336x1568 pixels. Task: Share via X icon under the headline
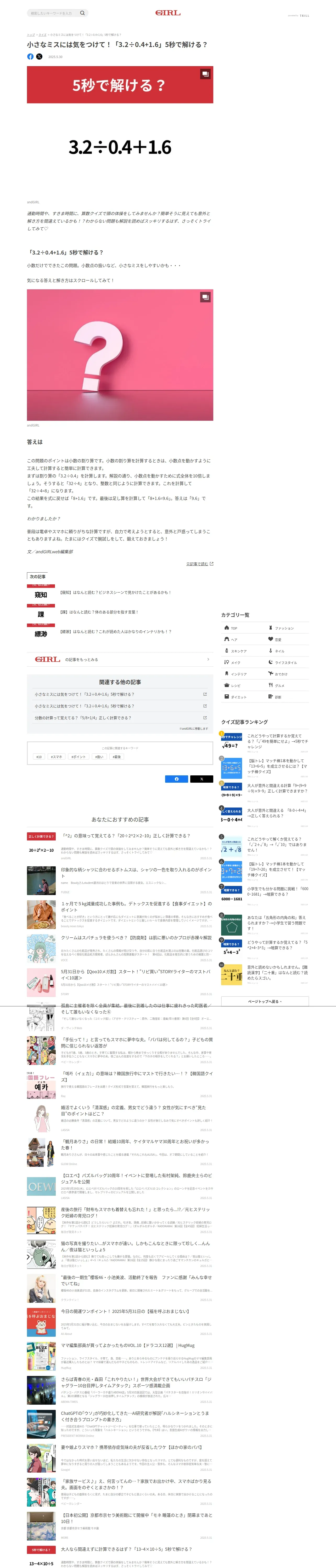pos(39,57)
